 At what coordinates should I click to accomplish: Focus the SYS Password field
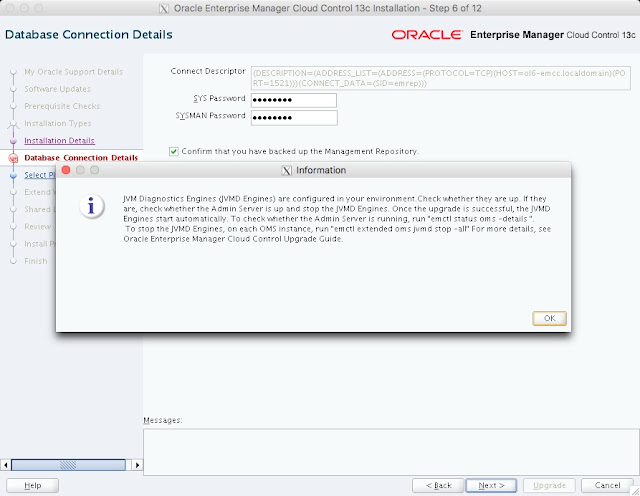tap(294, 100)
